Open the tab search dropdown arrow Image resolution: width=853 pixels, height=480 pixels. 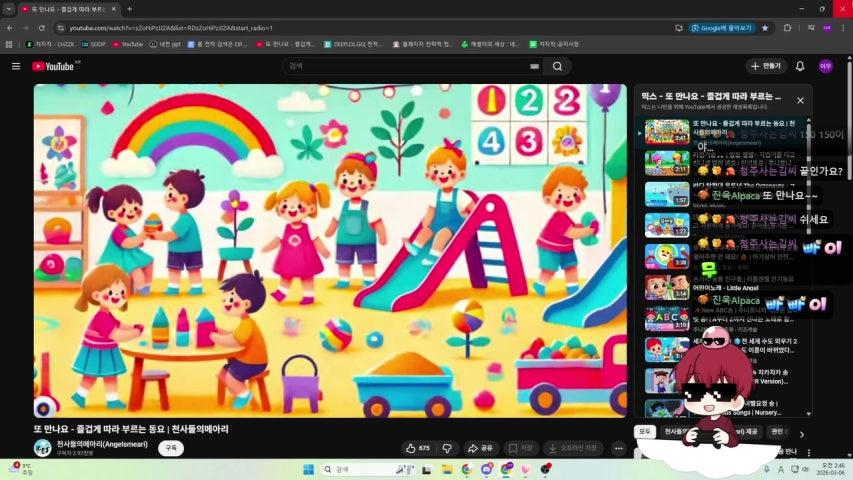pyautogui.click(x=9, y=8)
